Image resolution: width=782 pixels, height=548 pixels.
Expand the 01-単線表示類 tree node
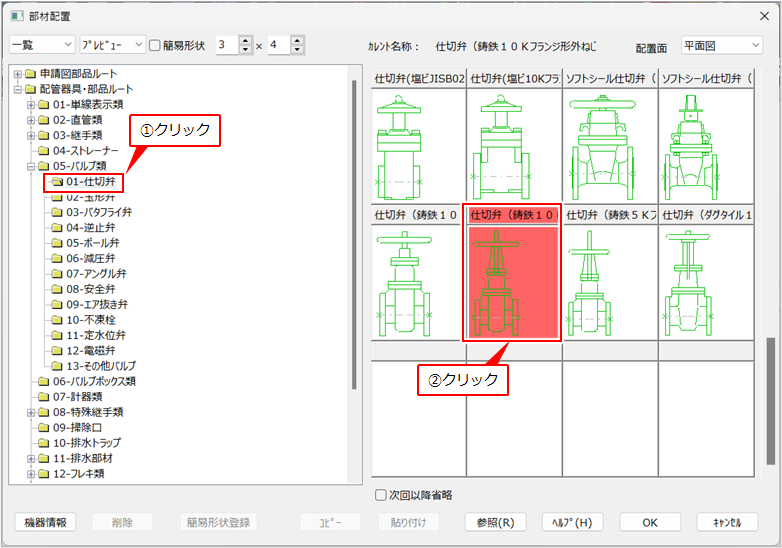(x=30, y=105)
